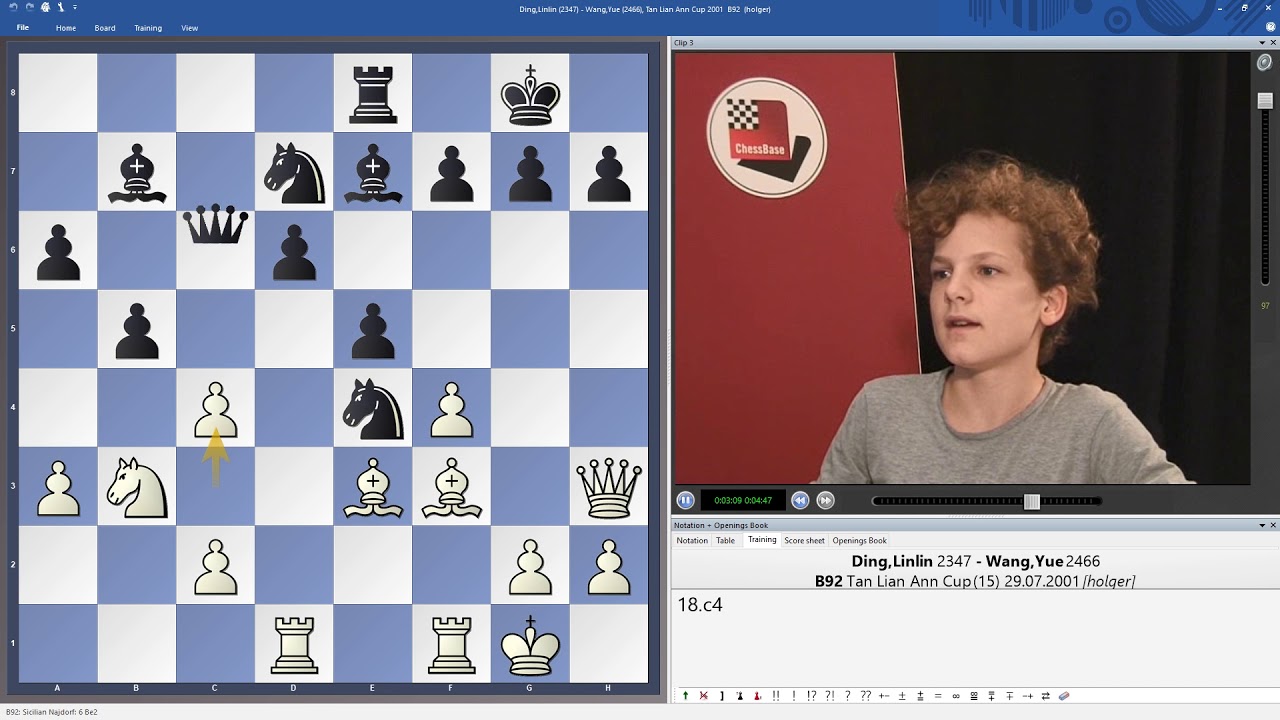Insert the compensation evaluation symbol
This screenshot has height=720, width=1280.
point(974,696)
